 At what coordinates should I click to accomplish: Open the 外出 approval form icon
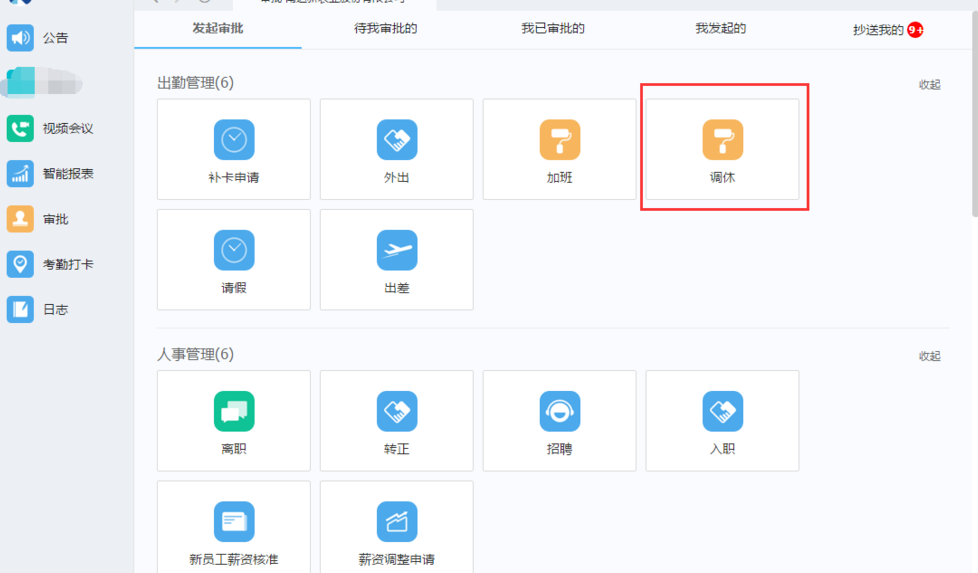click(x=397, y=140)
